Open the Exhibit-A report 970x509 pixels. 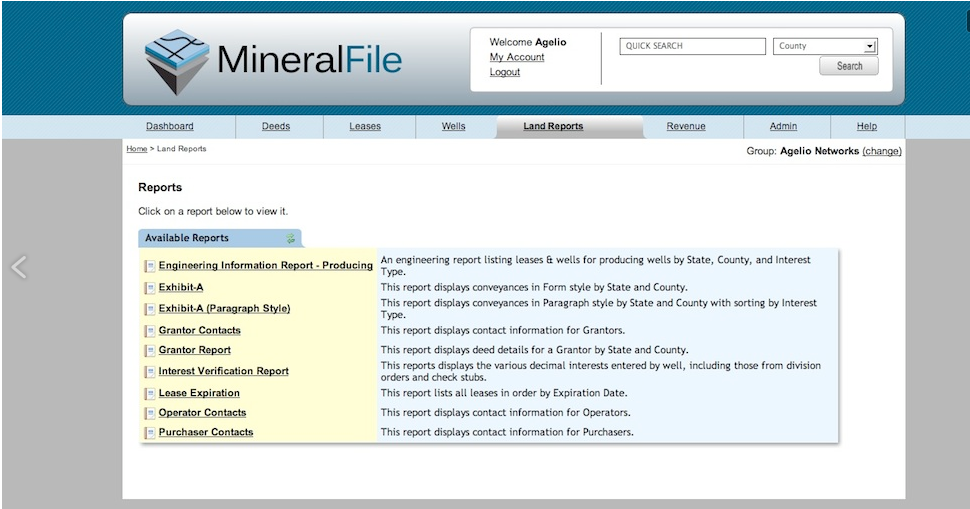[181, 287]
